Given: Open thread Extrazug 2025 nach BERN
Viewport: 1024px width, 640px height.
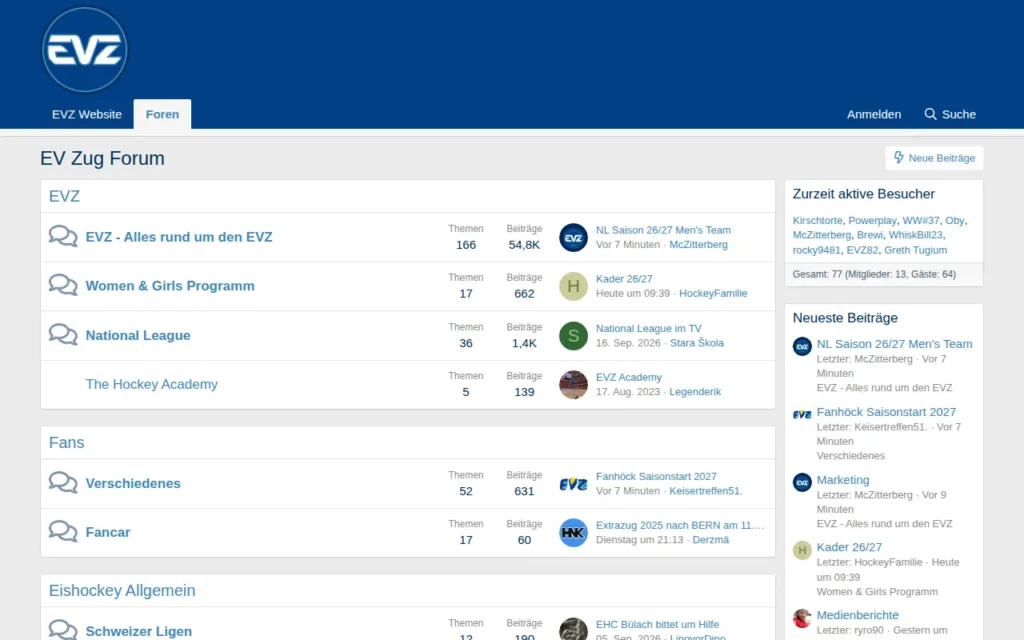Looking at the screenshot, I should (x=679, y=526).
